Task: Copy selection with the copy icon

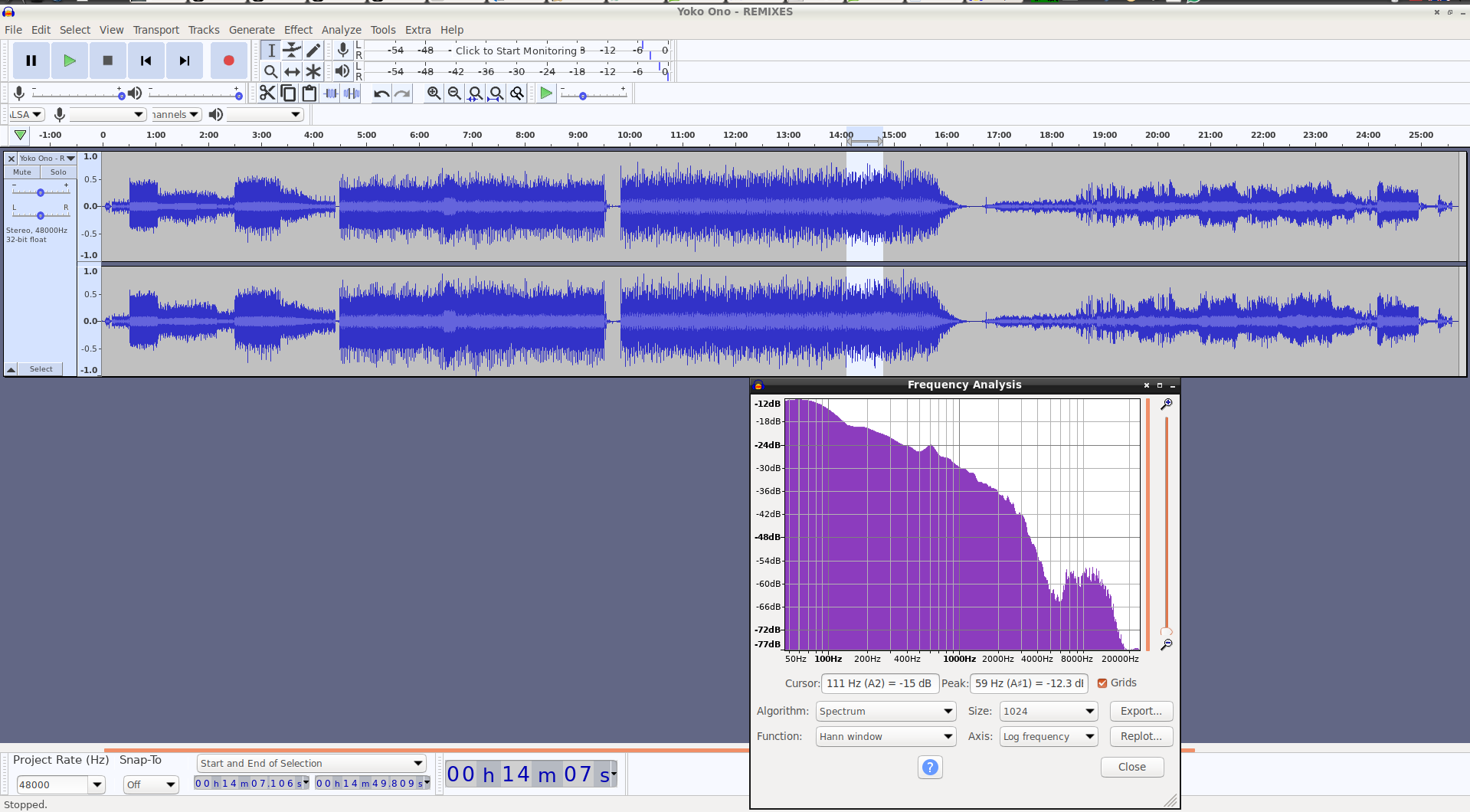Action: click(x=289, y=93)
